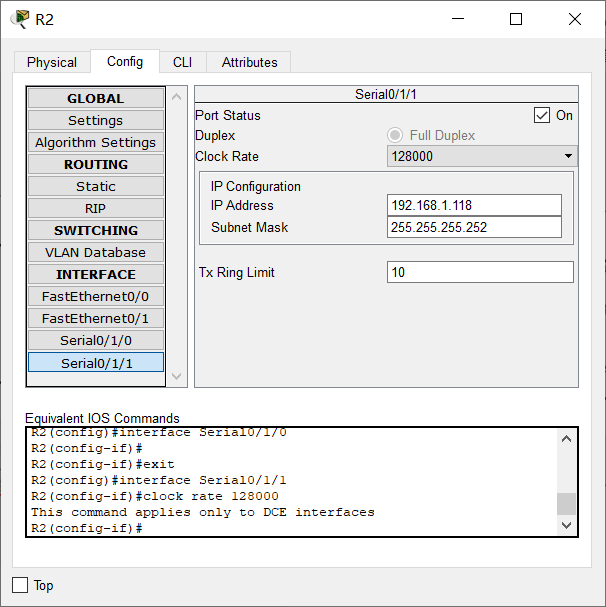Click 'This command applies only to DCE' line
Screen dimensions: 606x607
(203, 512)
